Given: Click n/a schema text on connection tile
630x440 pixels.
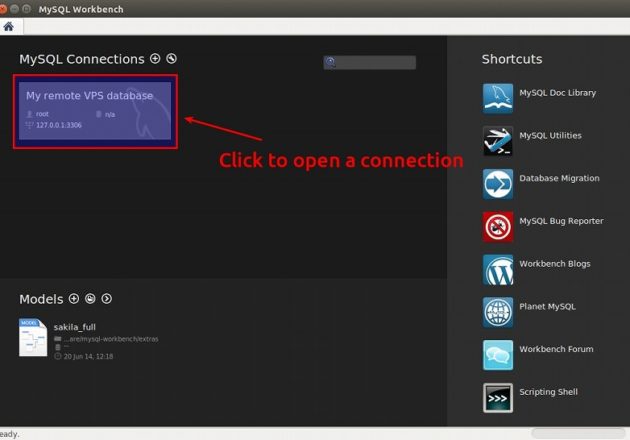Looking at the screenshot, I should (x=110, y=115).
